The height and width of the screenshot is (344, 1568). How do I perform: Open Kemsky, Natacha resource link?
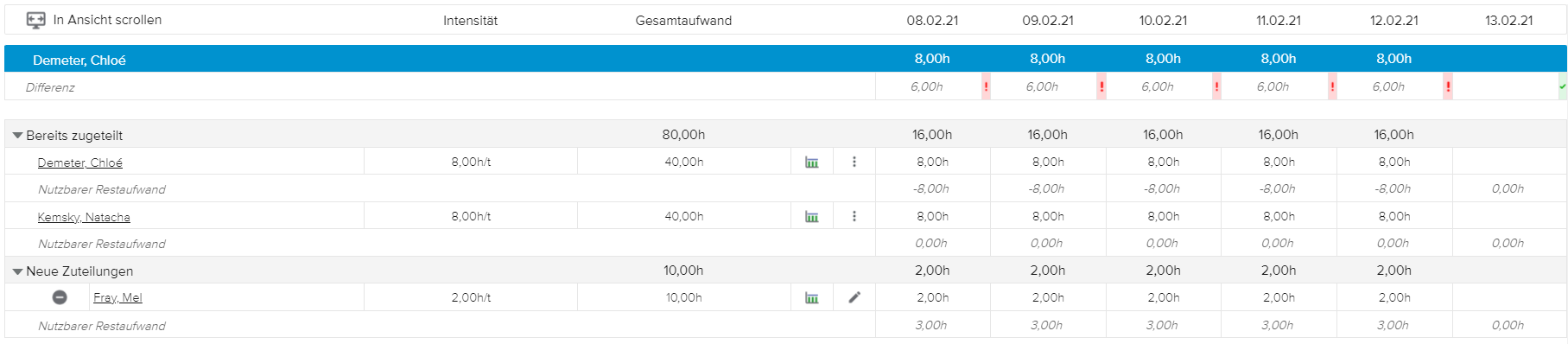tap(84, 217)
